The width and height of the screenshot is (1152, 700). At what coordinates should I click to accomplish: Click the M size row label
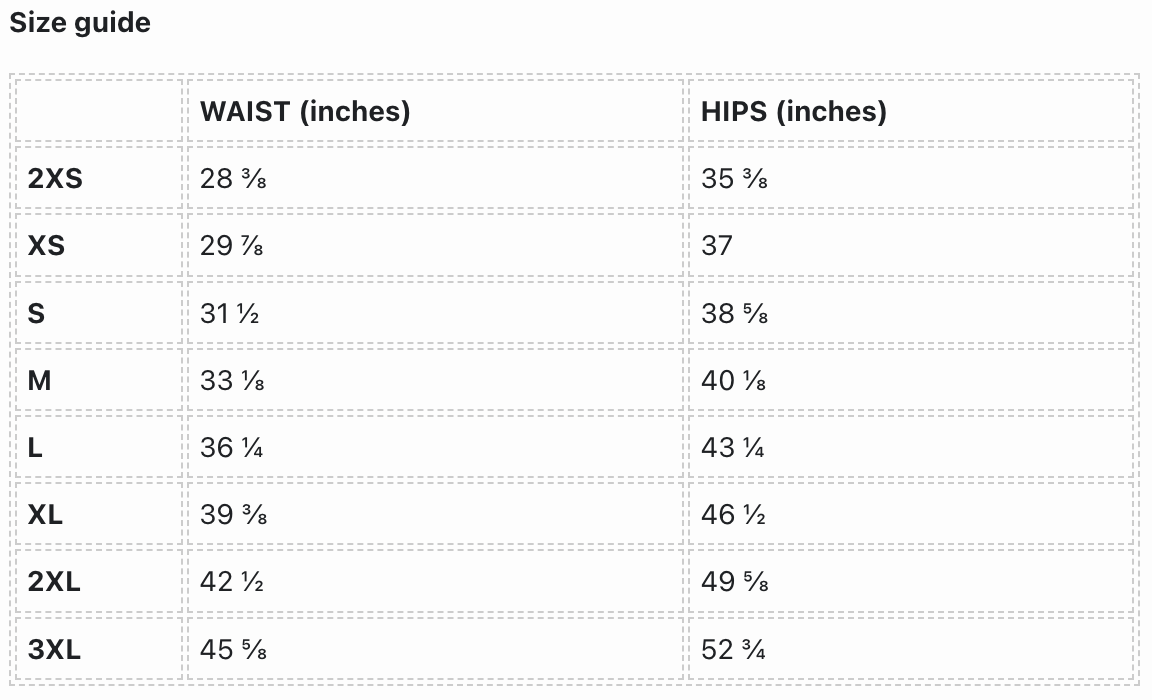click(39, 381)
